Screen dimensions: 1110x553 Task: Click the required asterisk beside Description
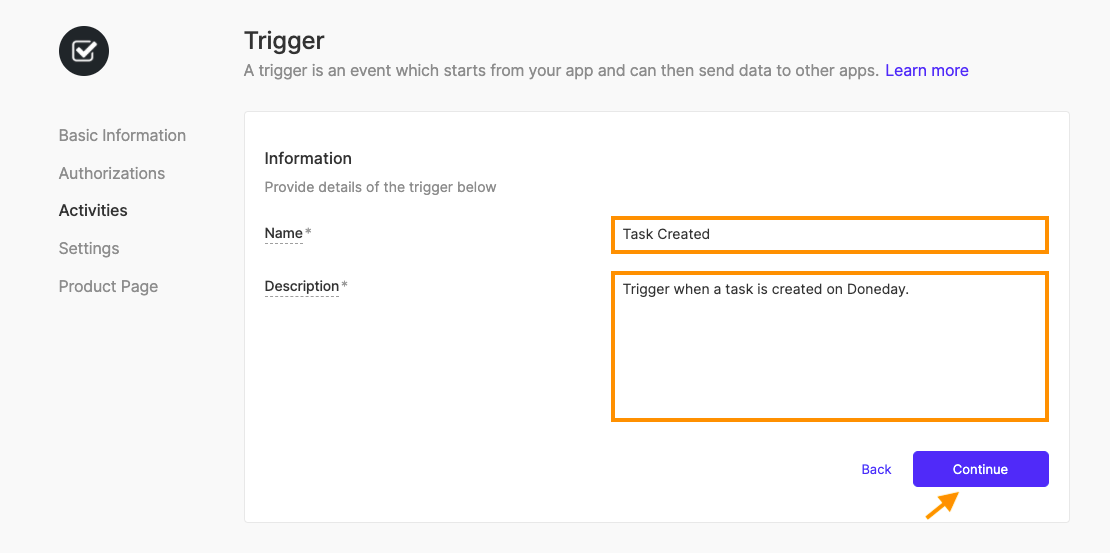click(x=345, y=285)
